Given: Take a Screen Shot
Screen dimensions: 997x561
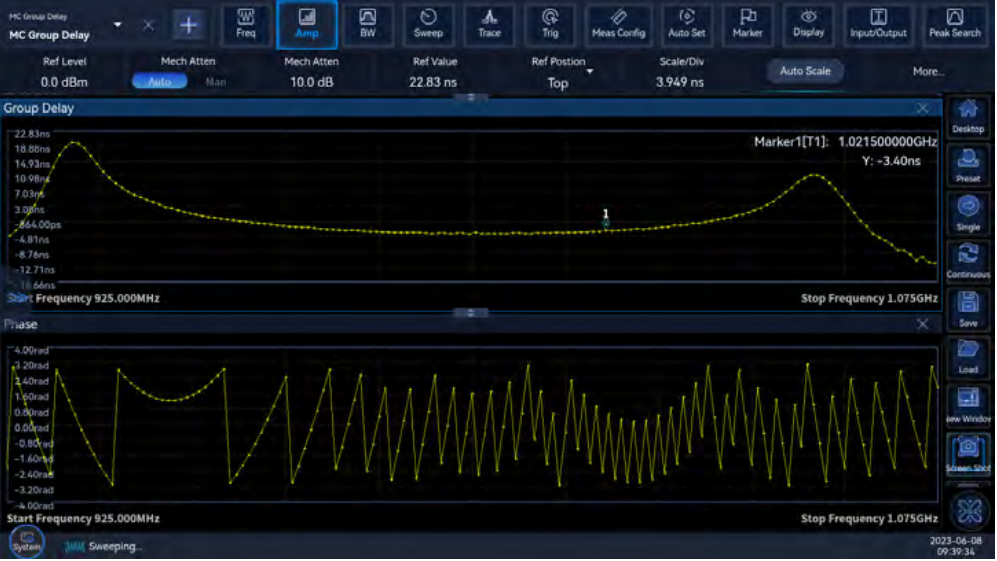Looking at the screenshot, I should pyautogui.click(x=968, y=454).
